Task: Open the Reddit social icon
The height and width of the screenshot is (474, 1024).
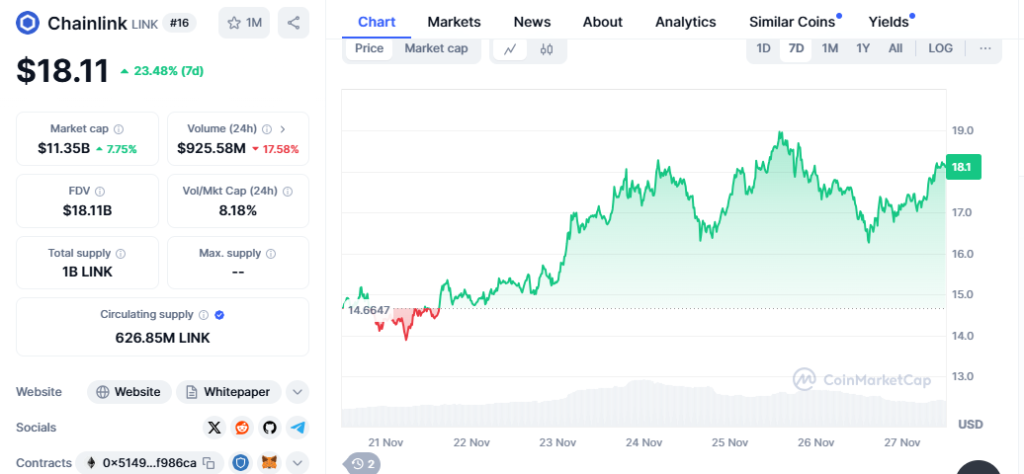Action: pos(241,427)
